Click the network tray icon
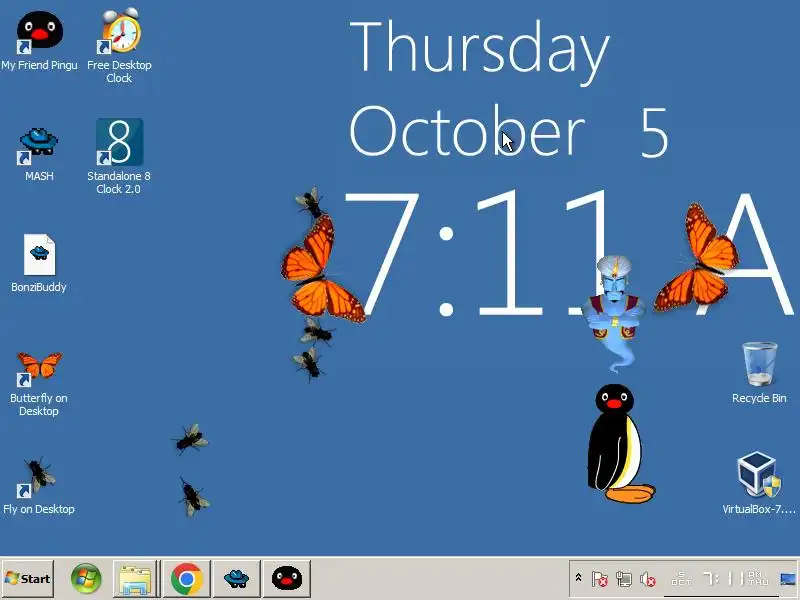This screenshot has height=600, width=800. click(x=623, y=579)
